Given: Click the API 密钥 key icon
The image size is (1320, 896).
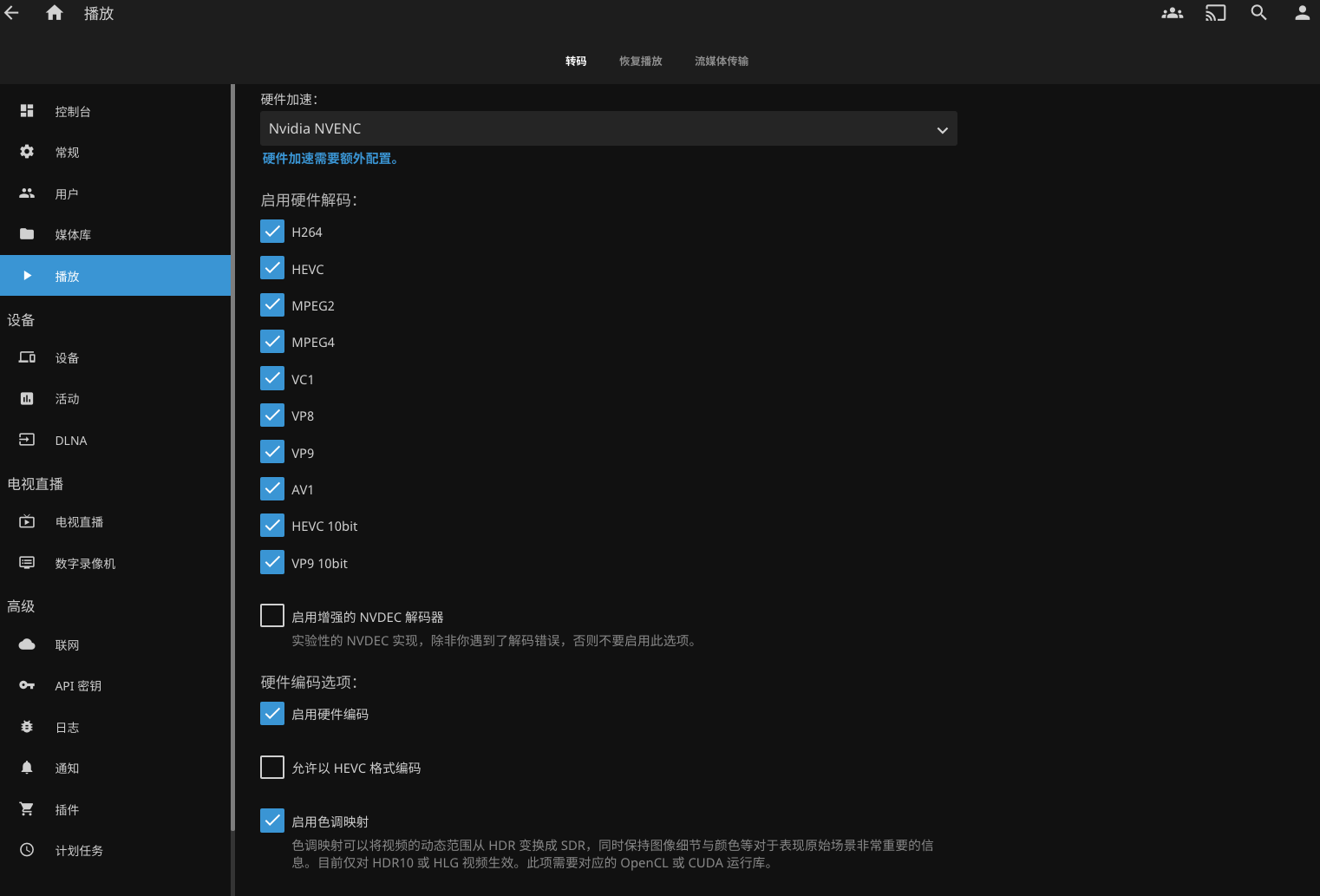Looking at the screenshot, I should click(27, 685).
